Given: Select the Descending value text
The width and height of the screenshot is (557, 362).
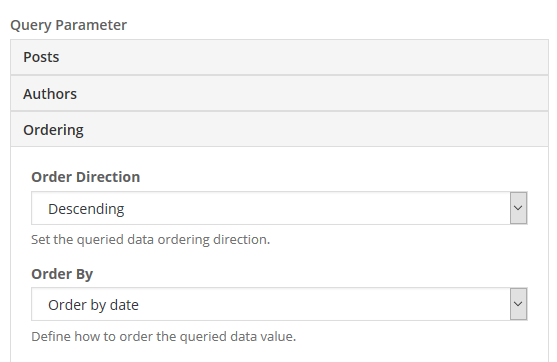Looking at the screenshot, I should (x=86, y=209).
